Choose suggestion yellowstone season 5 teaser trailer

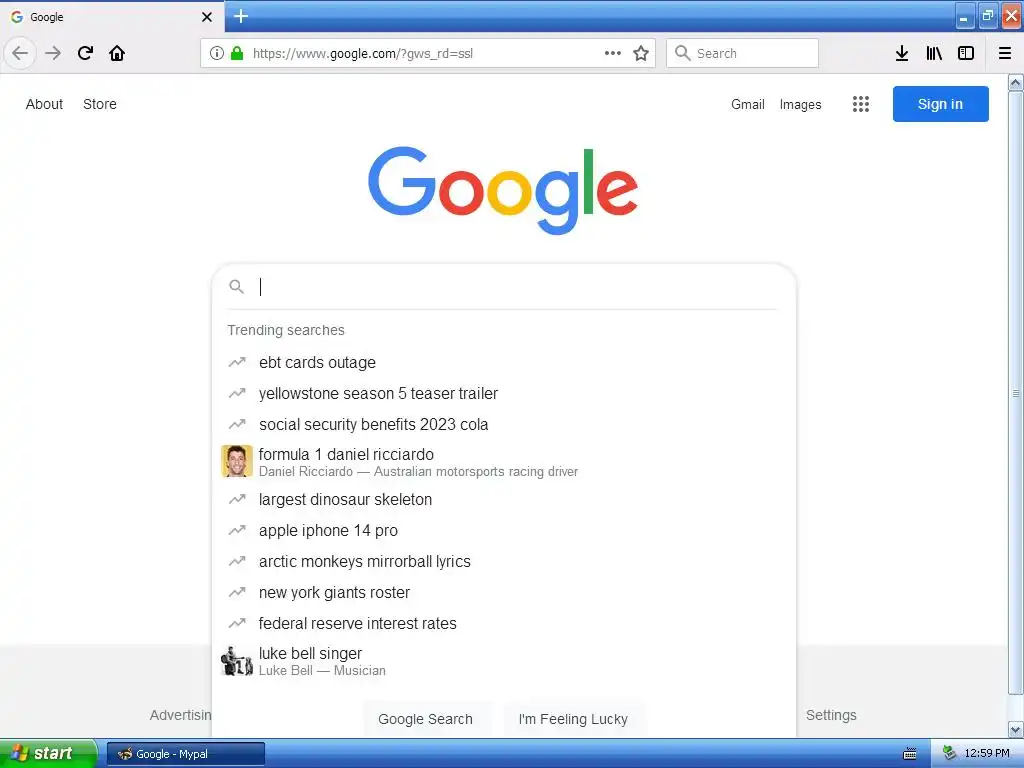tap(504, 393)
